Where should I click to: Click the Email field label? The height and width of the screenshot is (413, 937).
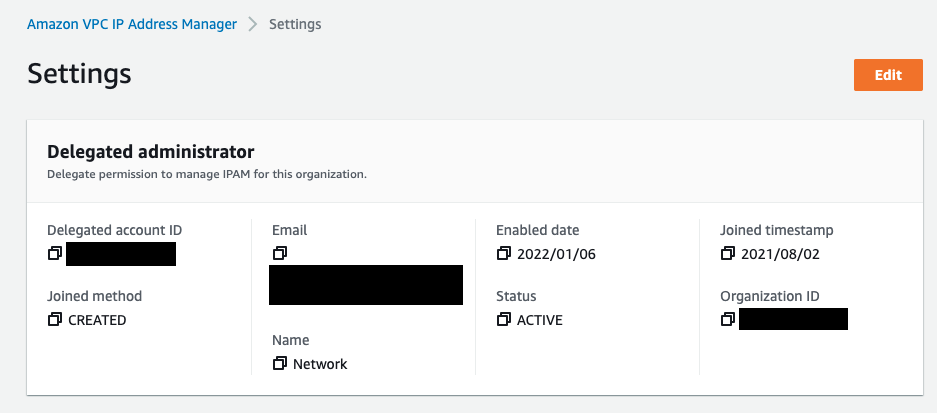[x=289, y=230]
